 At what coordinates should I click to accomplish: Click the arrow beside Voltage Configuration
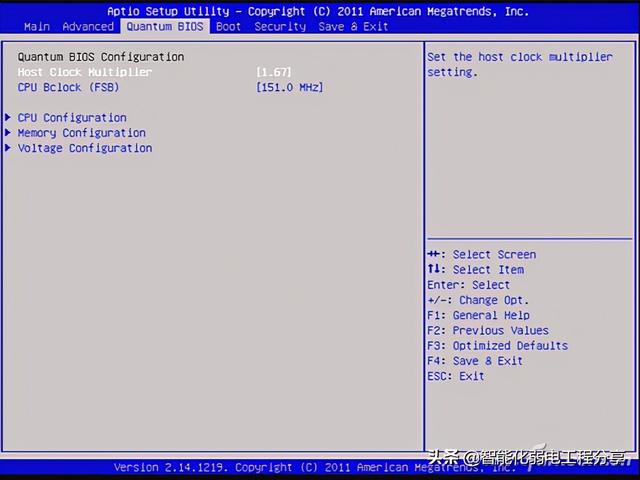click(x=8, y=148)
